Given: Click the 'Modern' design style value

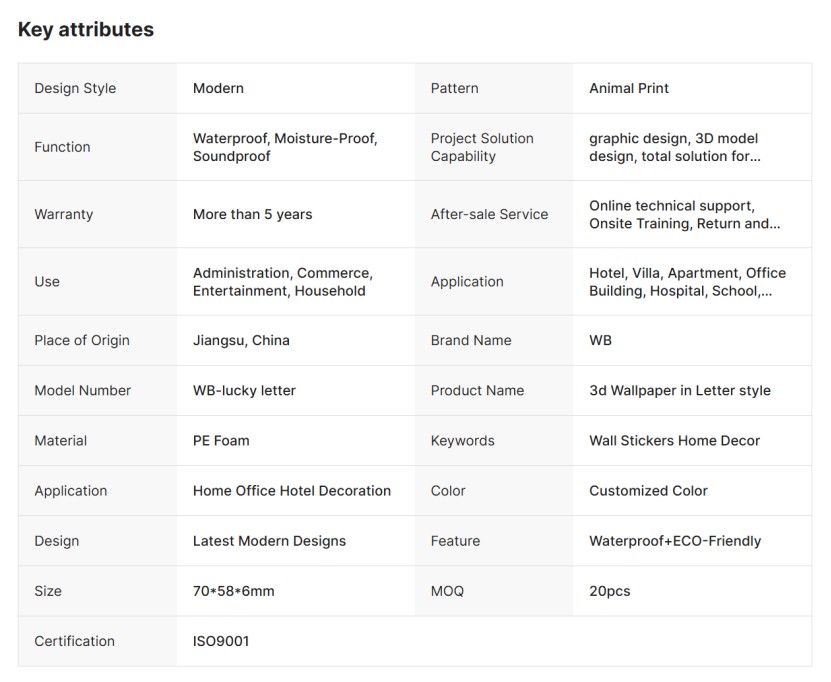Looking at the screenshot, I should [218, 88].
